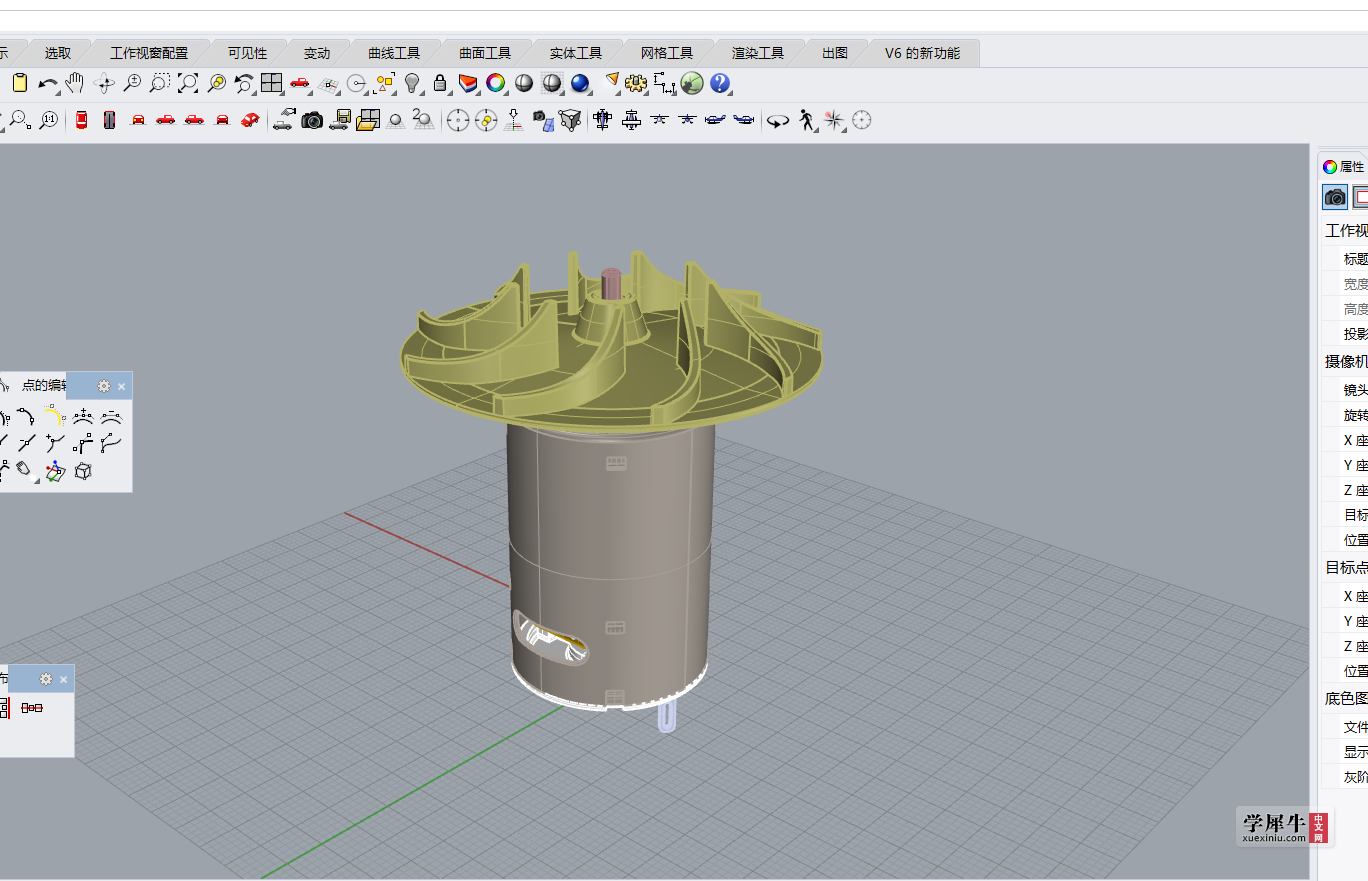Screen dimensions: 1368x881
Task: Set Top view with the red car-top icon
Action: click(82, 120)
